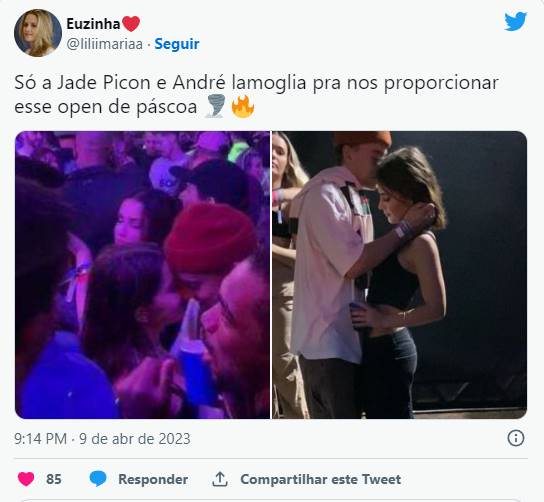Click the blue reply speech bubble icon
Screen dimensions: 544x502
coord(98,479)
